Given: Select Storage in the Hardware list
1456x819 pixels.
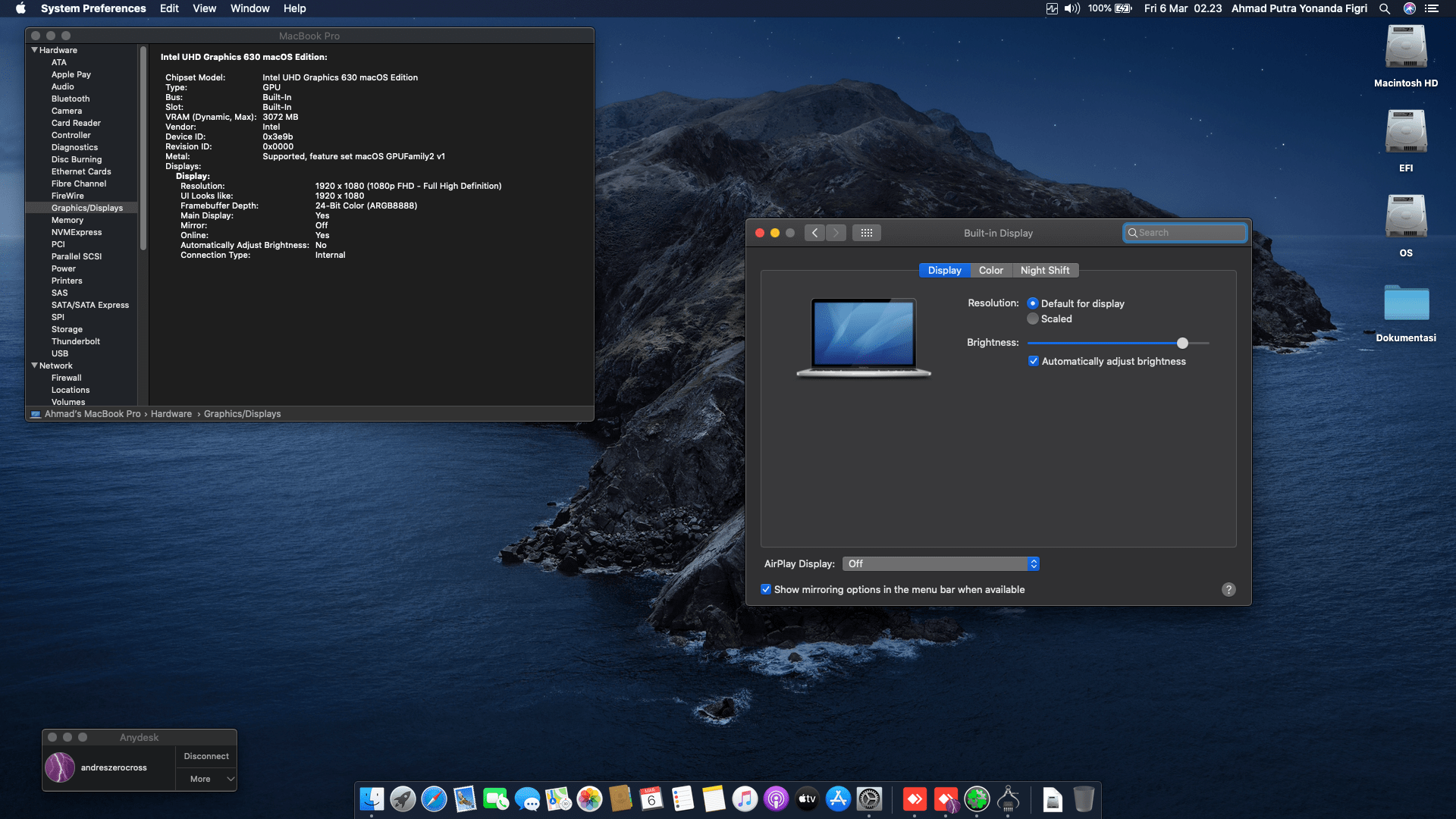Looking at the screenshot, I should pyautogui.click(x=67, y=329).
